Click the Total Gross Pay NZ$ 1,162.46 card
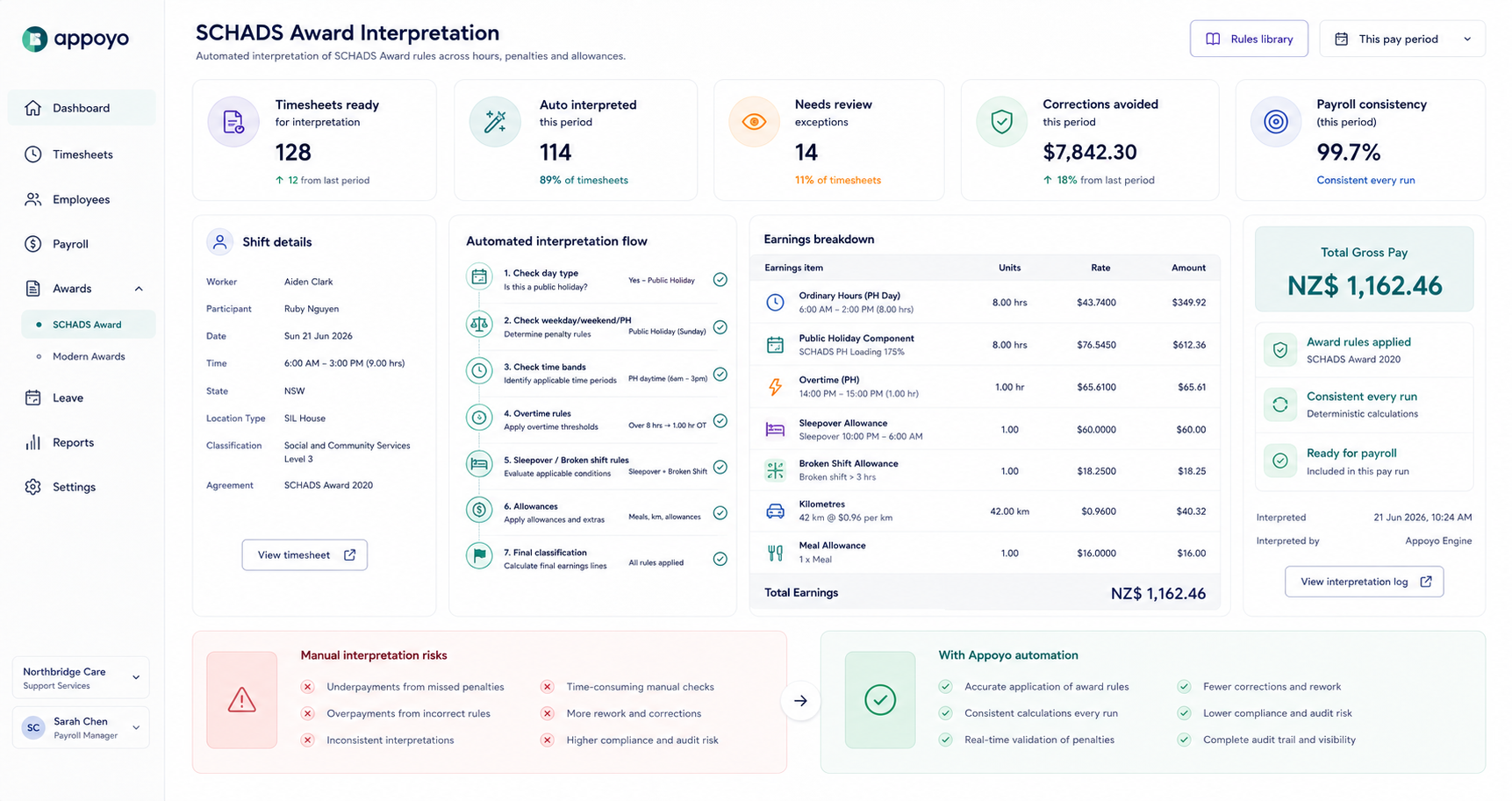Screen dimensions: 1512x801 click(x=1365, y=269)
